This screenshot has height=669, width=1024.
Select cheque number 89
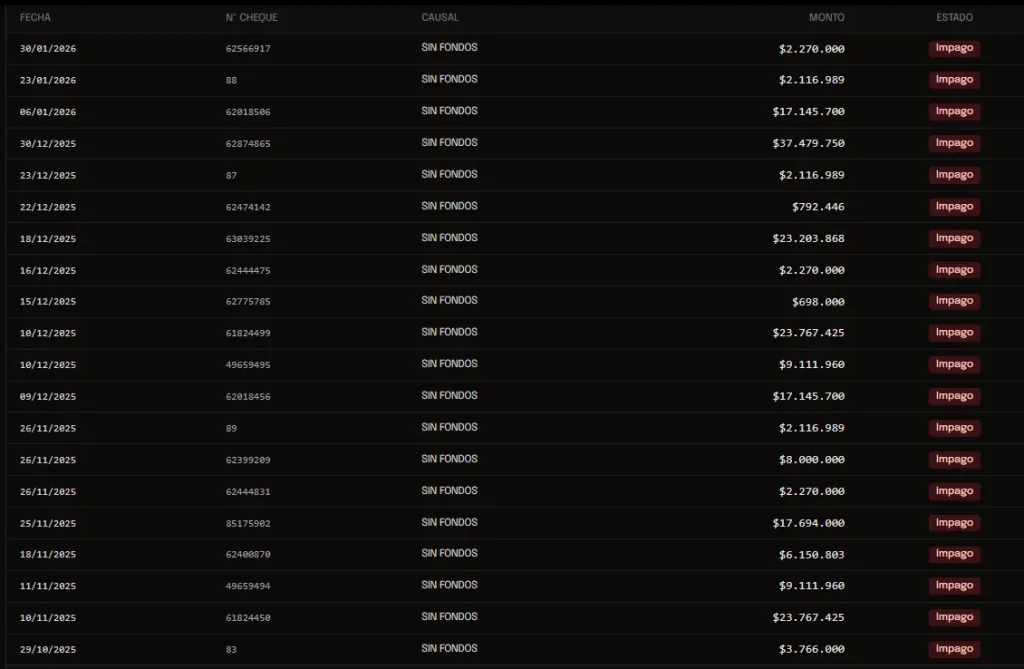tap(231, 429)
